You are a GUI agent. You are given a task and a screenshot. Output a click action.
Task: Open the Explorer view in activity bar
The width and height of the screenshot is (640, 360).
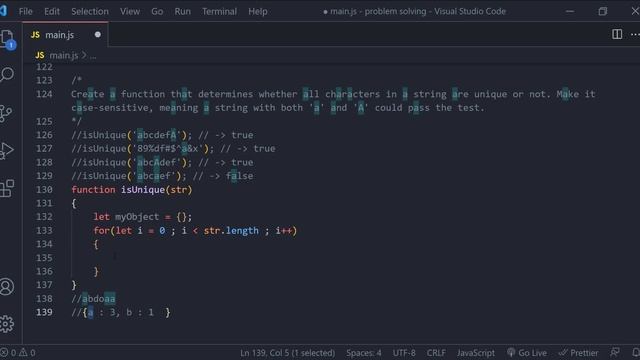click(8, 39)
